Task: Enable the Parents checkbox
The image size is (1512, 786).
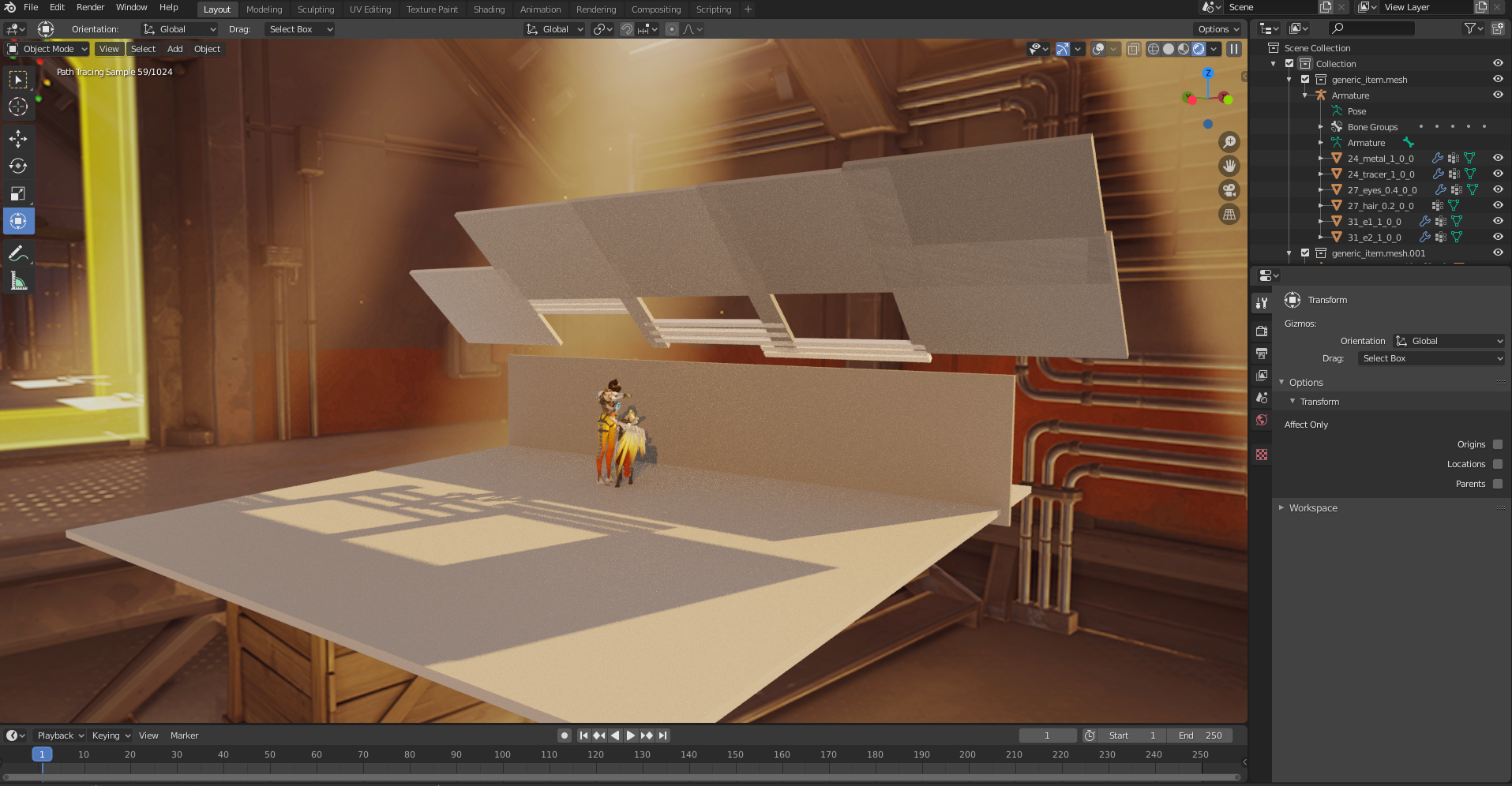Action: coord(1498,484)
